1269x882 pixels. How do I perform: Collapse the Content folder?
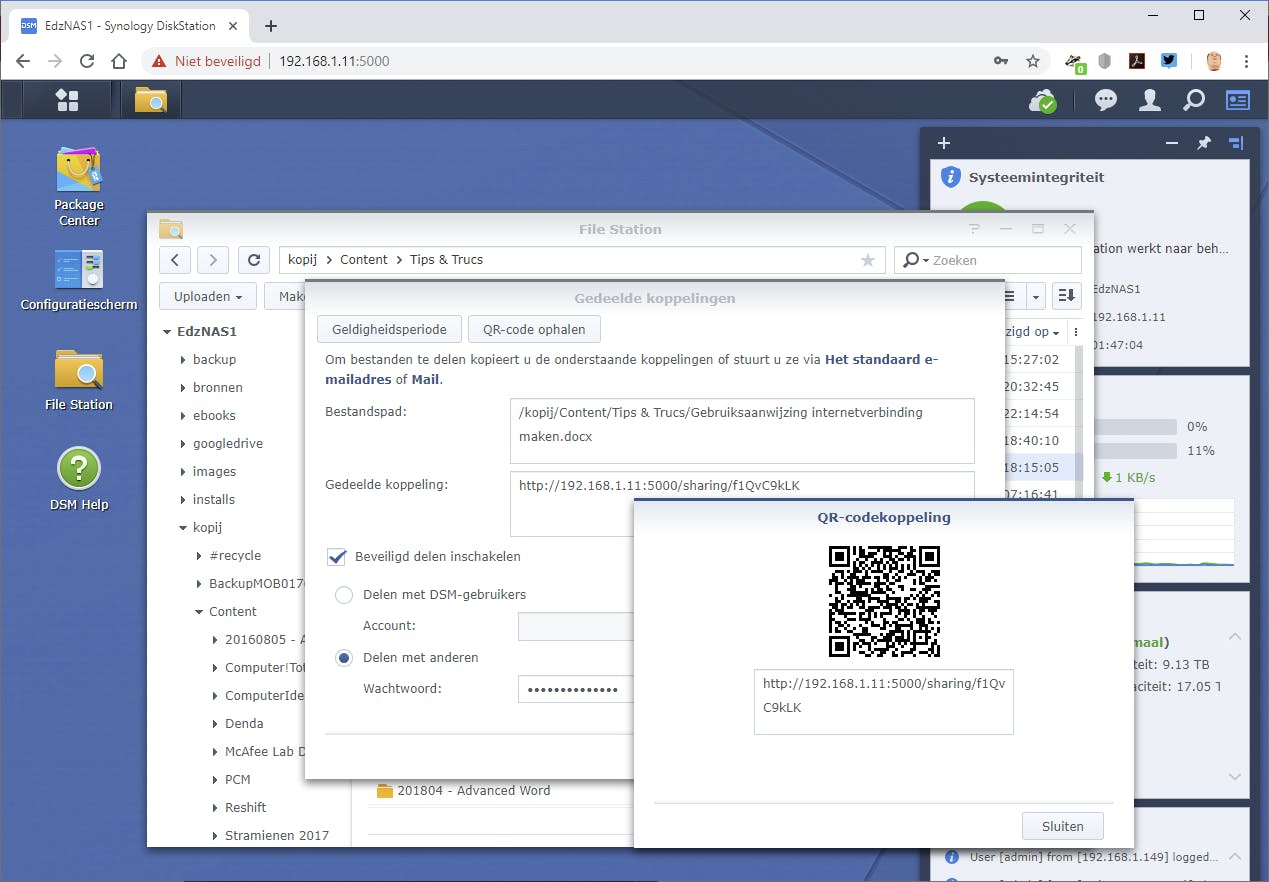tap(199, 612)
